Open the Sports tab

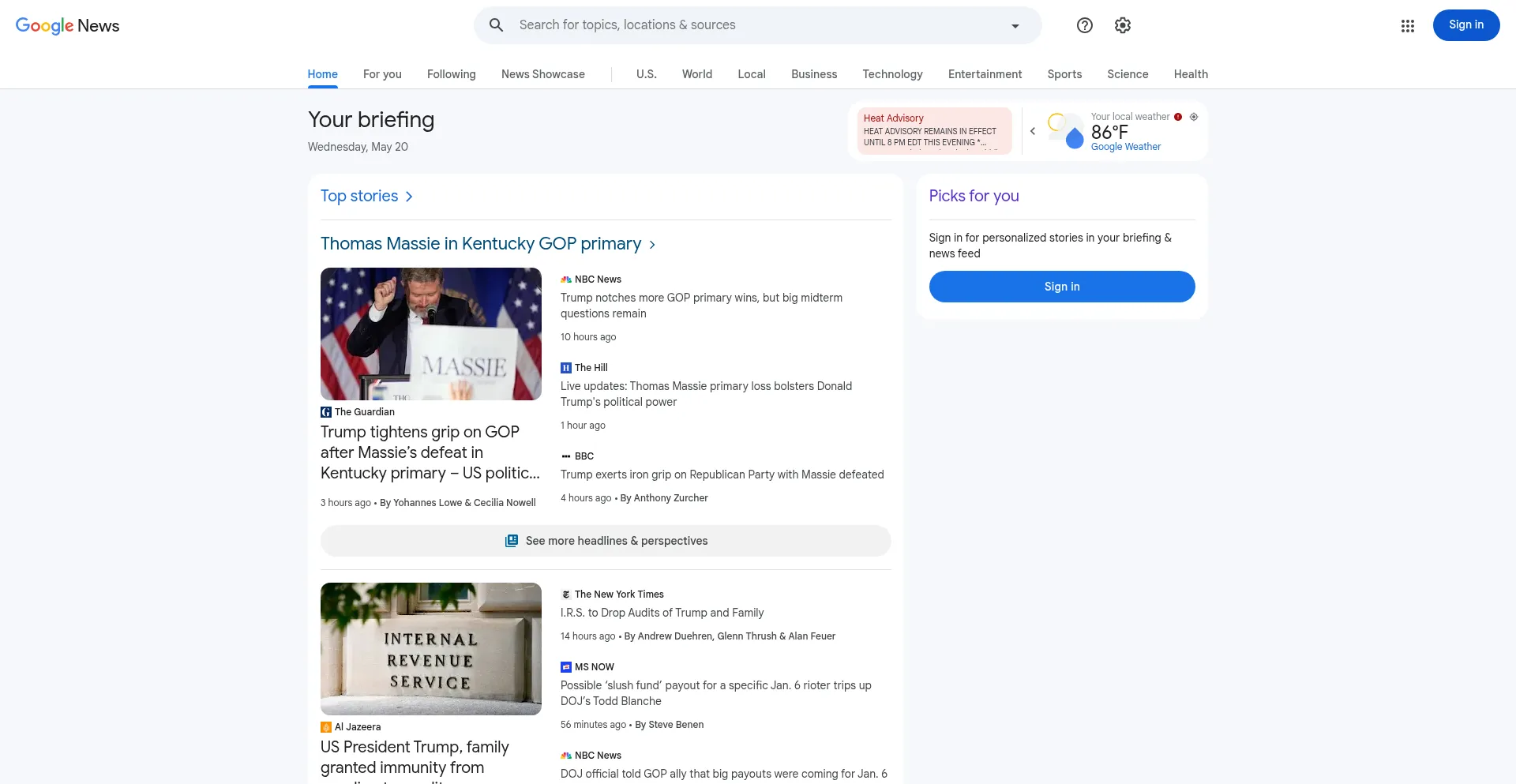click(x=1064, y=74)
